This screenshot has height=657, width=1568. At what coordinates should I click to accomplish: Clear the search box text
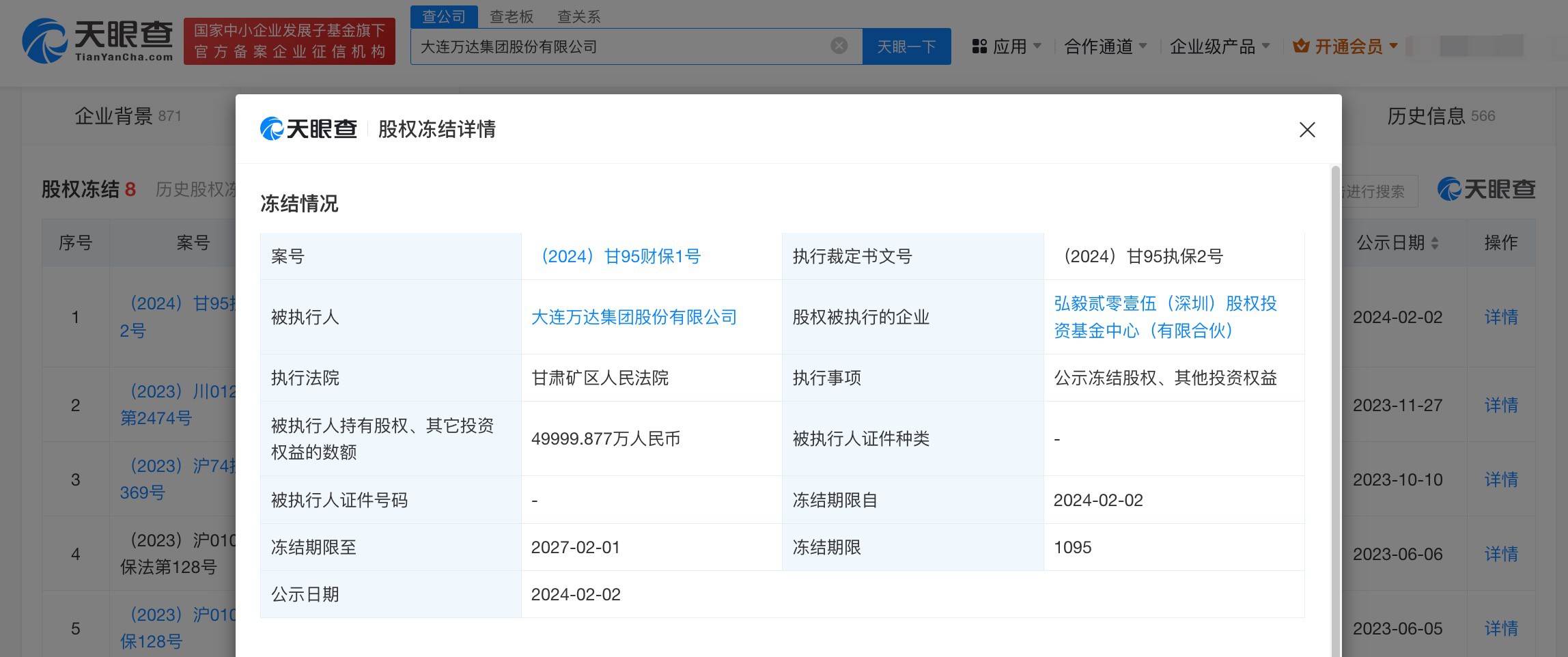point(839,46)
